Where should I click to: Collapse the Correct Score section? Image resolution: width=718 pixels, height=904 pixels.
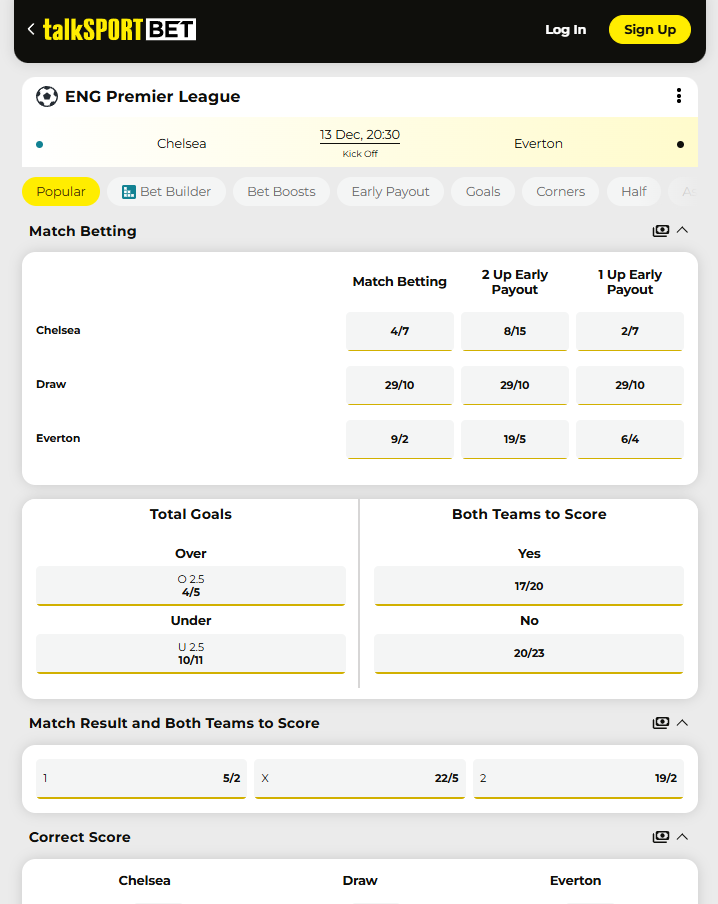[x=682, y=837]
